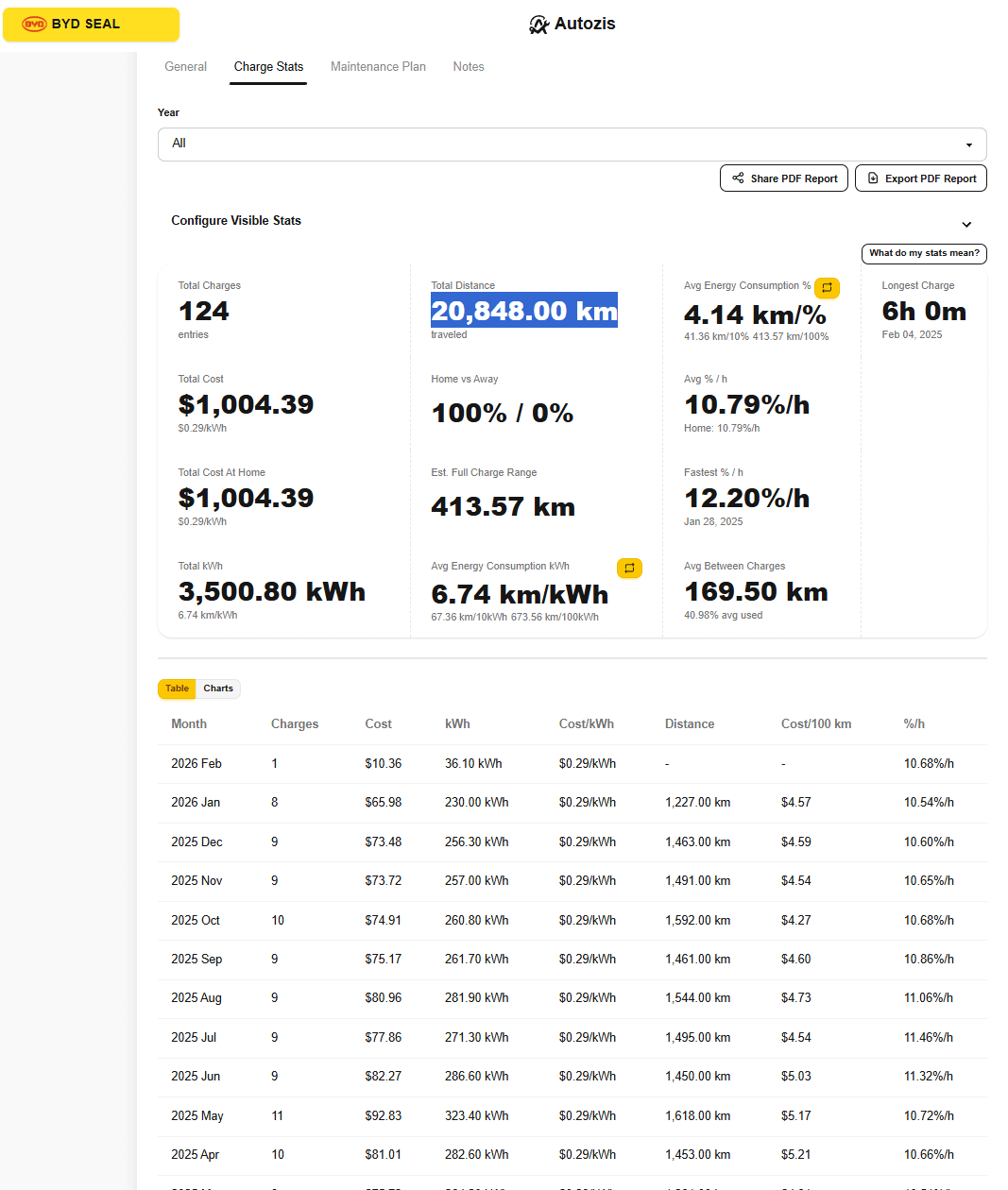Click the Autozis logo icon
Image resolution: width=1008 pixels, height=1190 pixels.
tap(538, 25)
